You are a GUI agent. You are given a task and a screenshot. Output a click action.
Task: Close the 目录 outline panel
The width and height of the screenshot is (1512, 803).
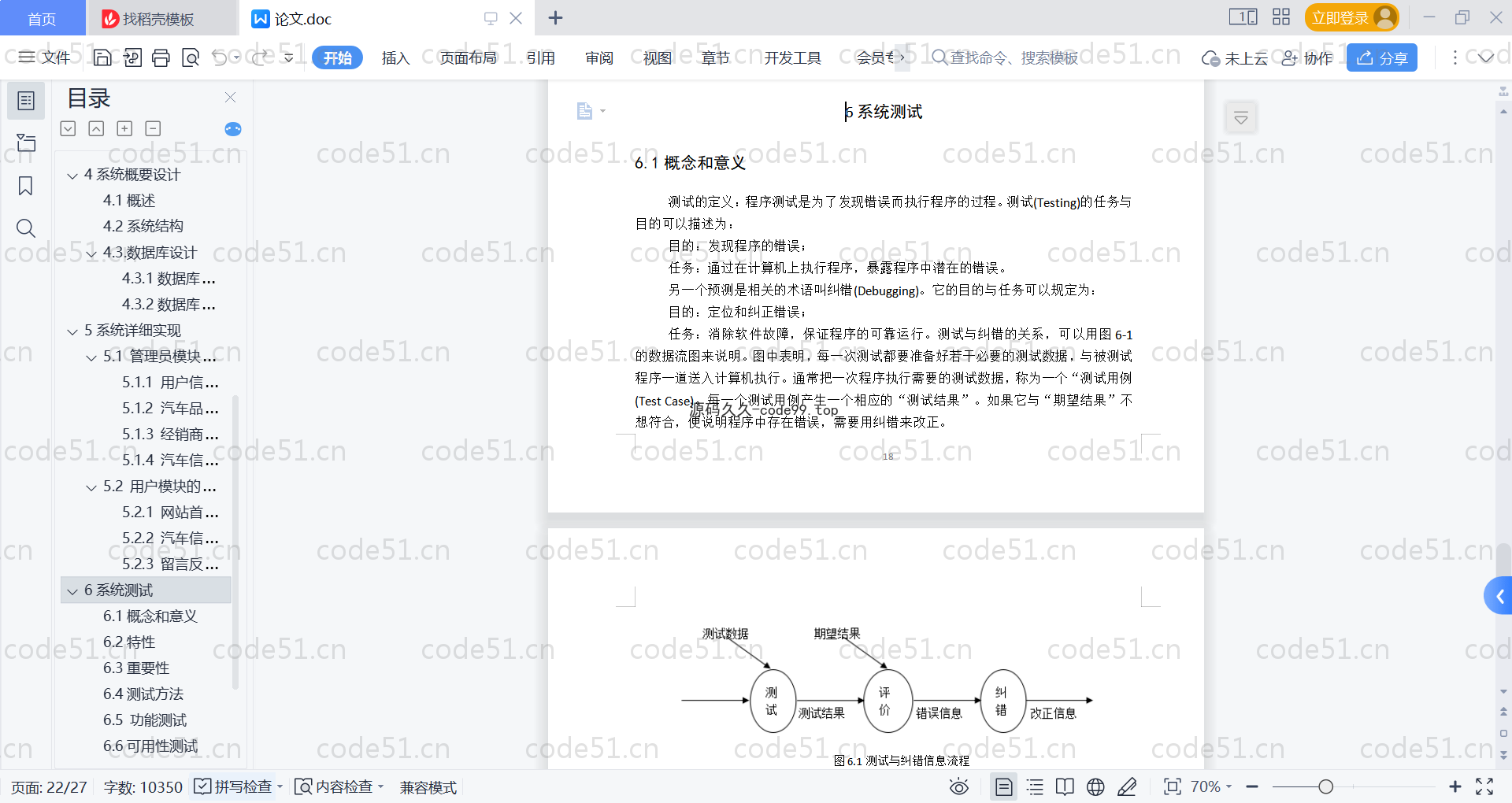(x=230, y=97)
